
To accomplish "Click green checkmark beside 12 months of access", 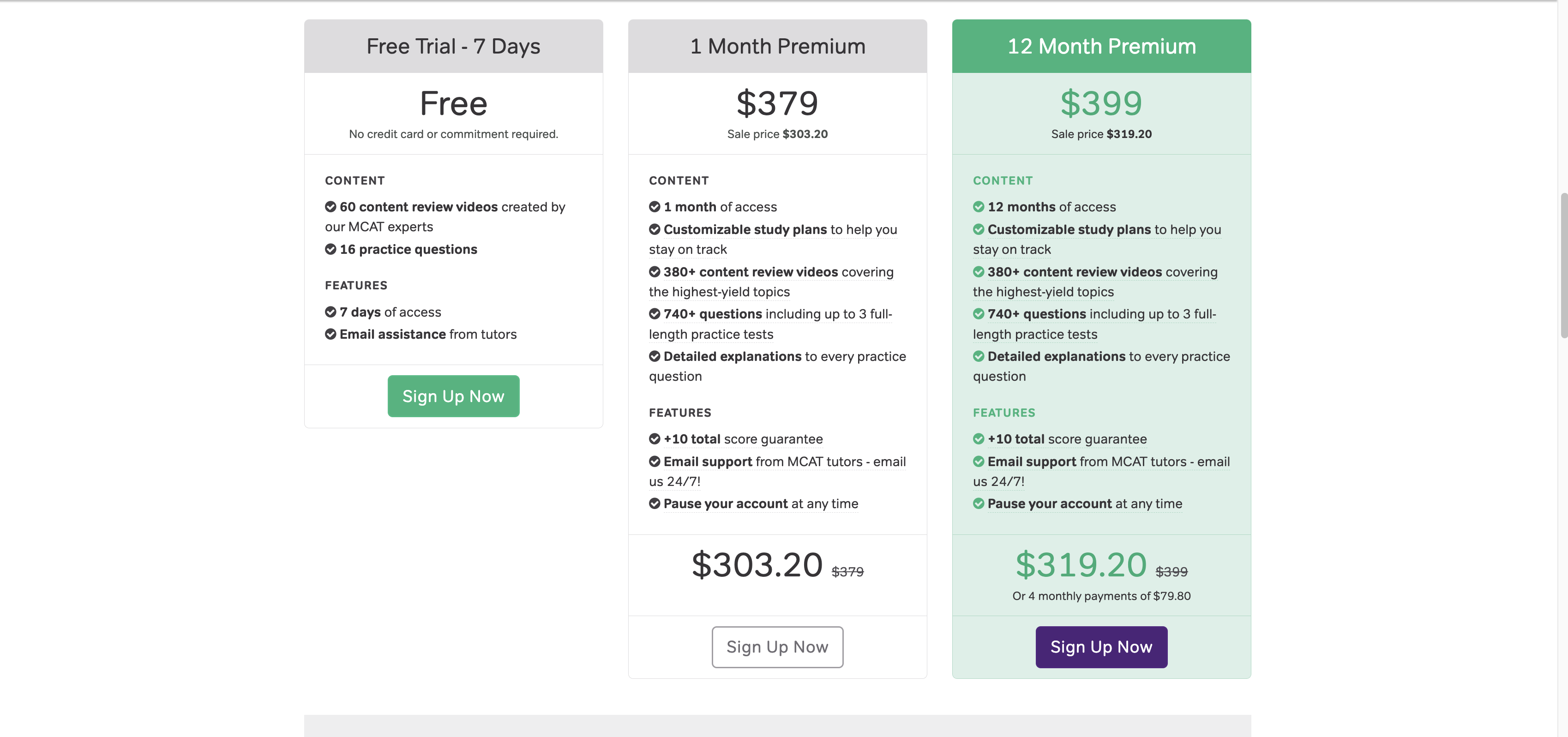I will click(978, 207).
